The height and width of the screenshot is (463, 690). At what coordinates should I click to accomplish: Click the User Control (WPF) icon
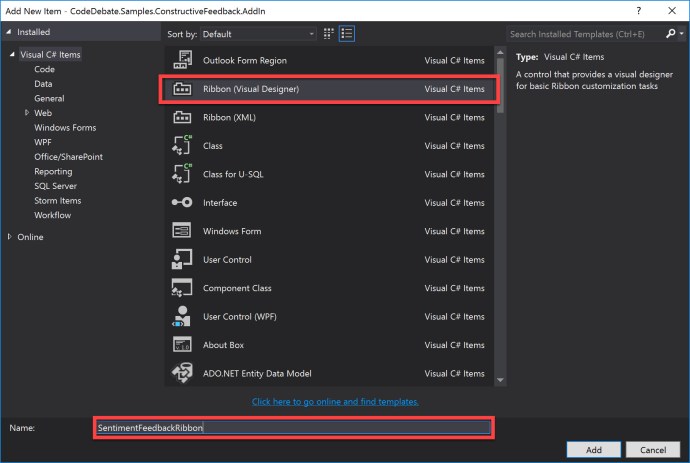point(182,317)
